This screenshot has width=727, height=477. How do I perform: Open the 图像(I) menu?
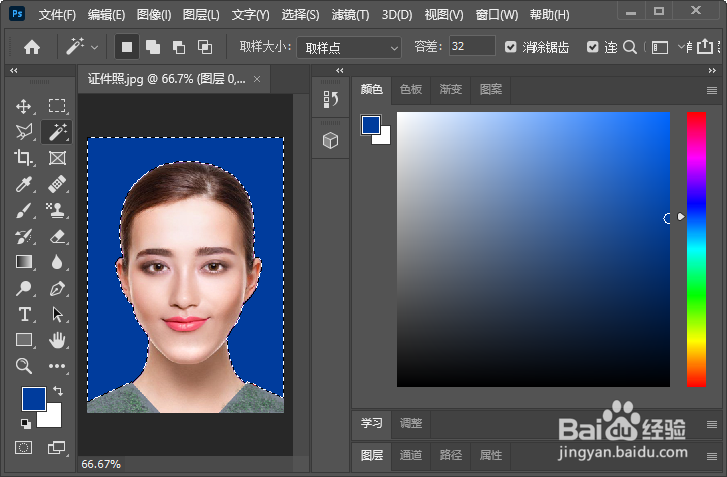154,15
